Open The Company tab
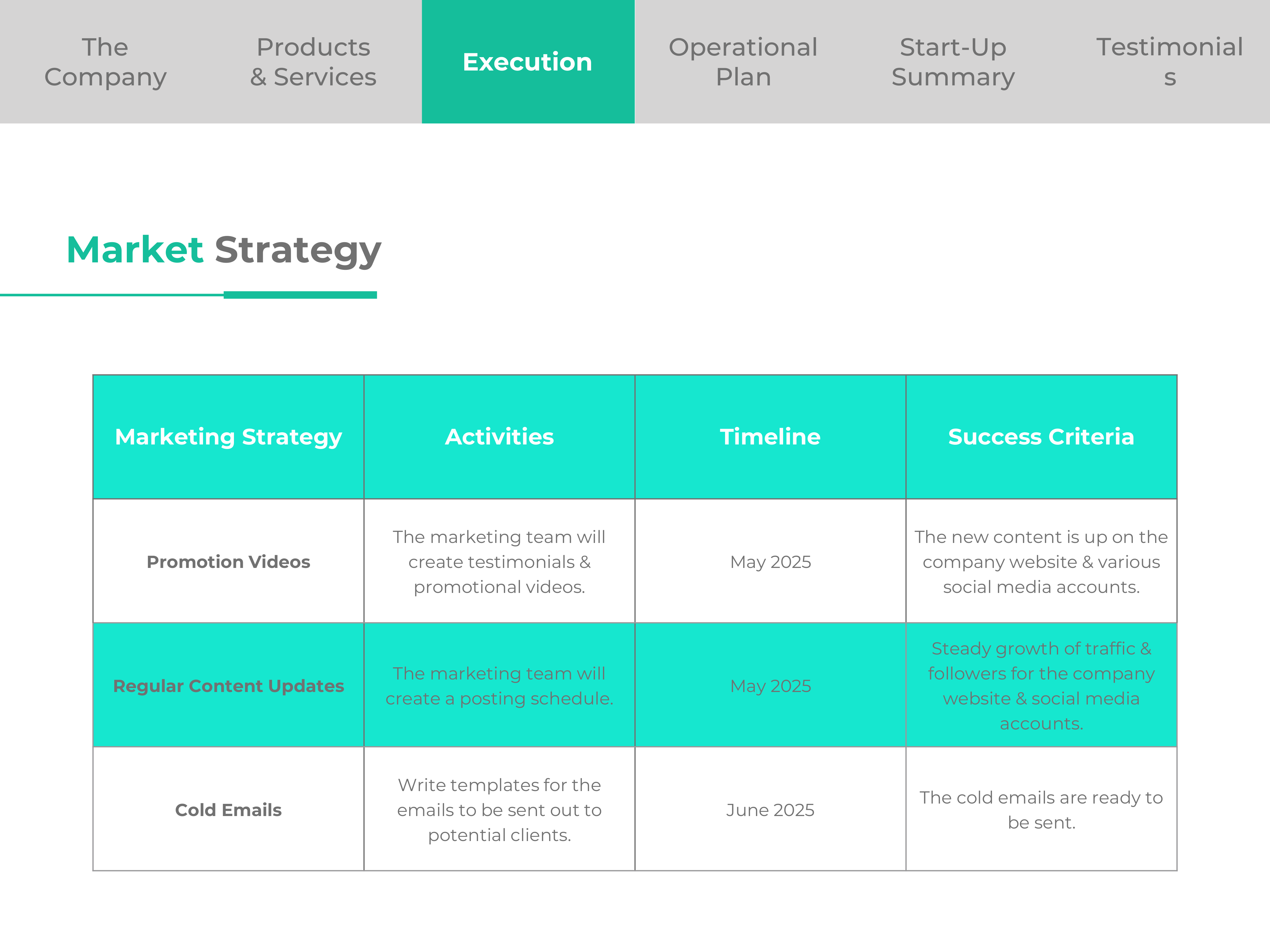1270x952 pixels. [x=106, y=62]
